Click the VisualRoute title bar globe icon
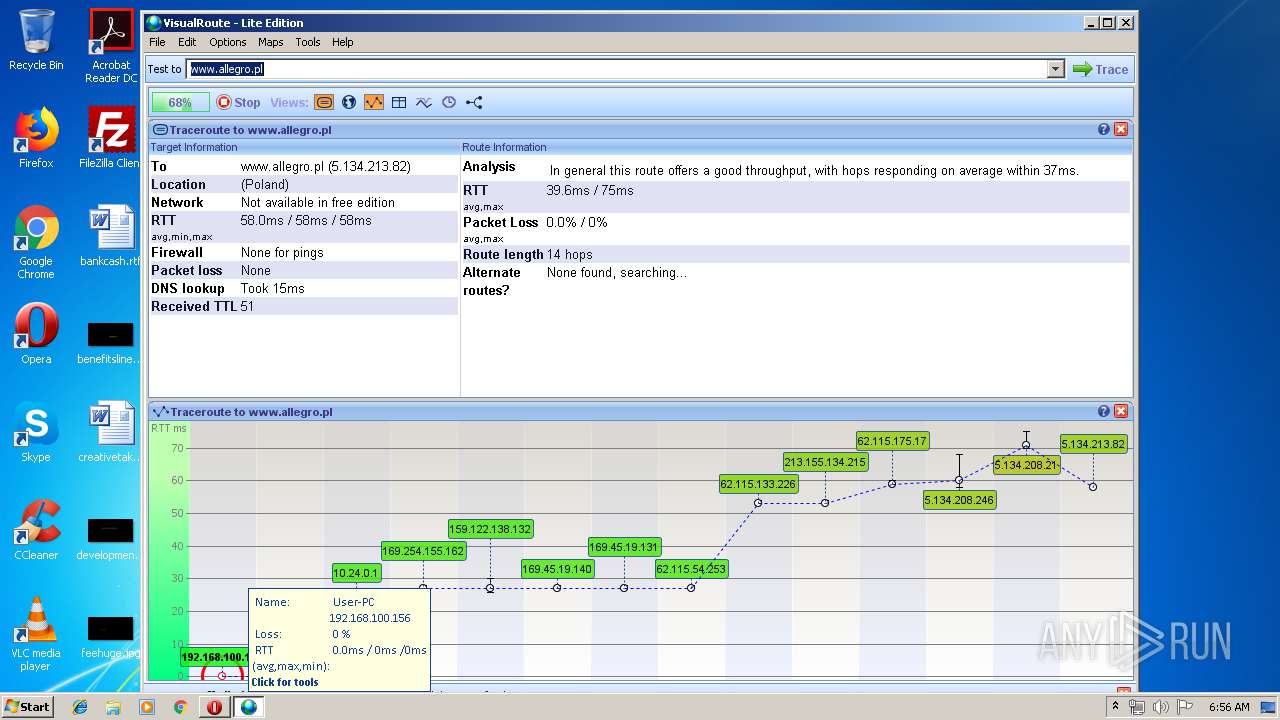Screen dimensions: 1280x720 [154, 22]
